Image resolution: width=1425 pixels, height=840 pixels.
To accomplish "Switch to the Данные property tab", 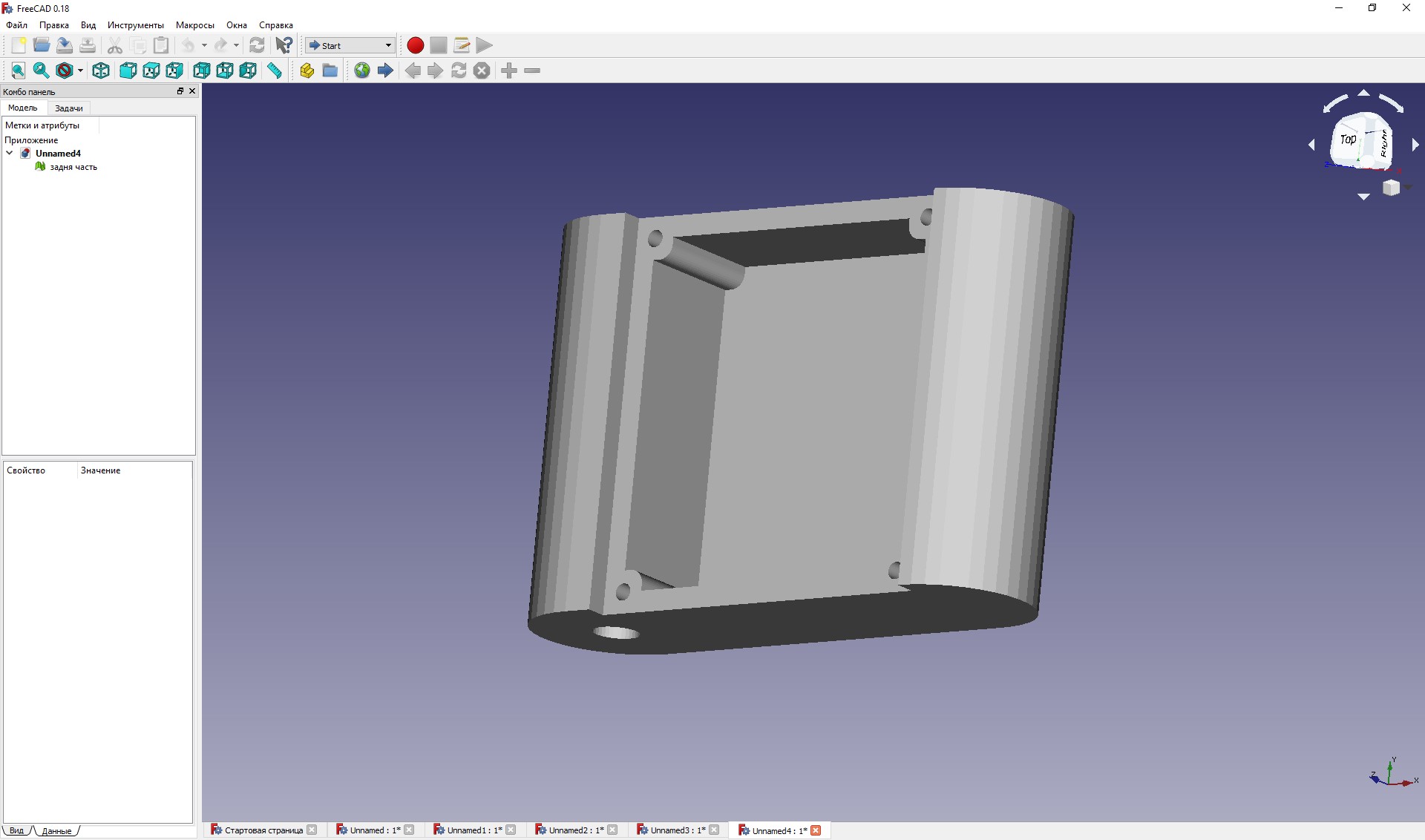I will point(56,831).
